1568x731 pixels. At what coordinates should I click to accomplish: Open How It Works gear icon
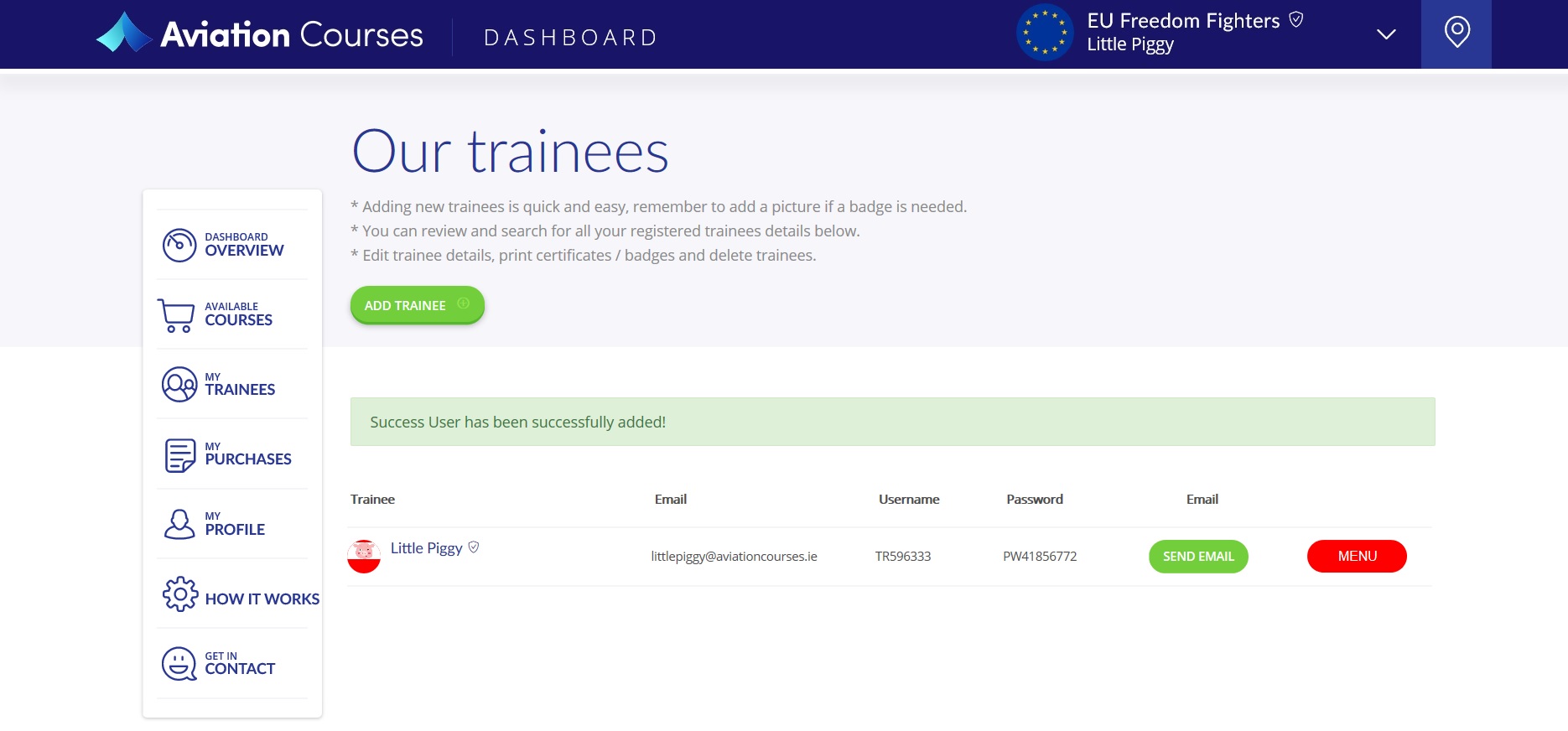click(179, 594)
